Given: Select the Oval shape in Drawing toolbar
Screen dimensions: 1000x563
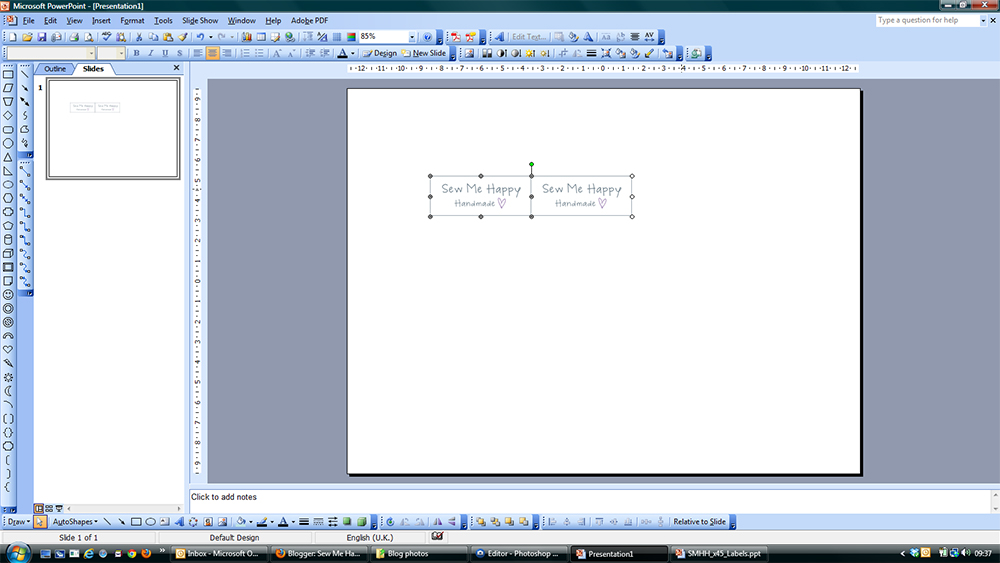Looking at the screenshot, I should pyautogui.click(x=151, y=522).
